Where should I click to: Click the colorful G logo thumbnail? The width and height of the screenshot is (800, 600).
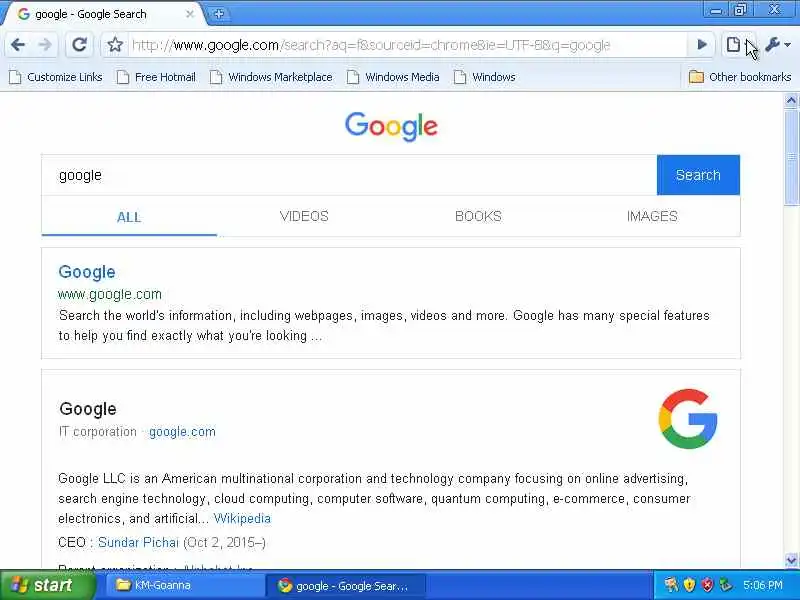688,419
